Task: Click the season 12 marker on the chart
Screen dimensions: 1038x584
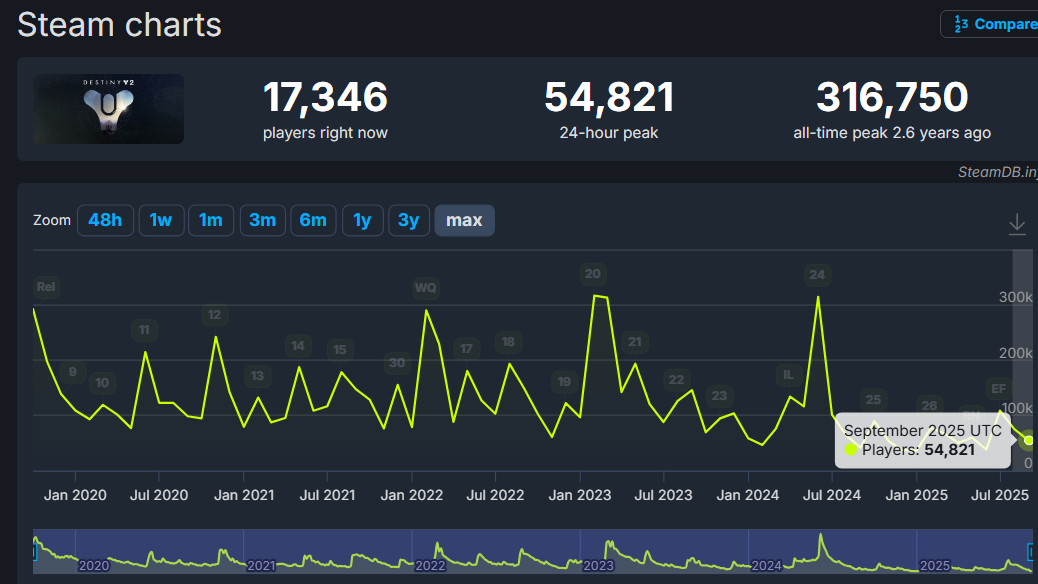Action: coord(215,314)
